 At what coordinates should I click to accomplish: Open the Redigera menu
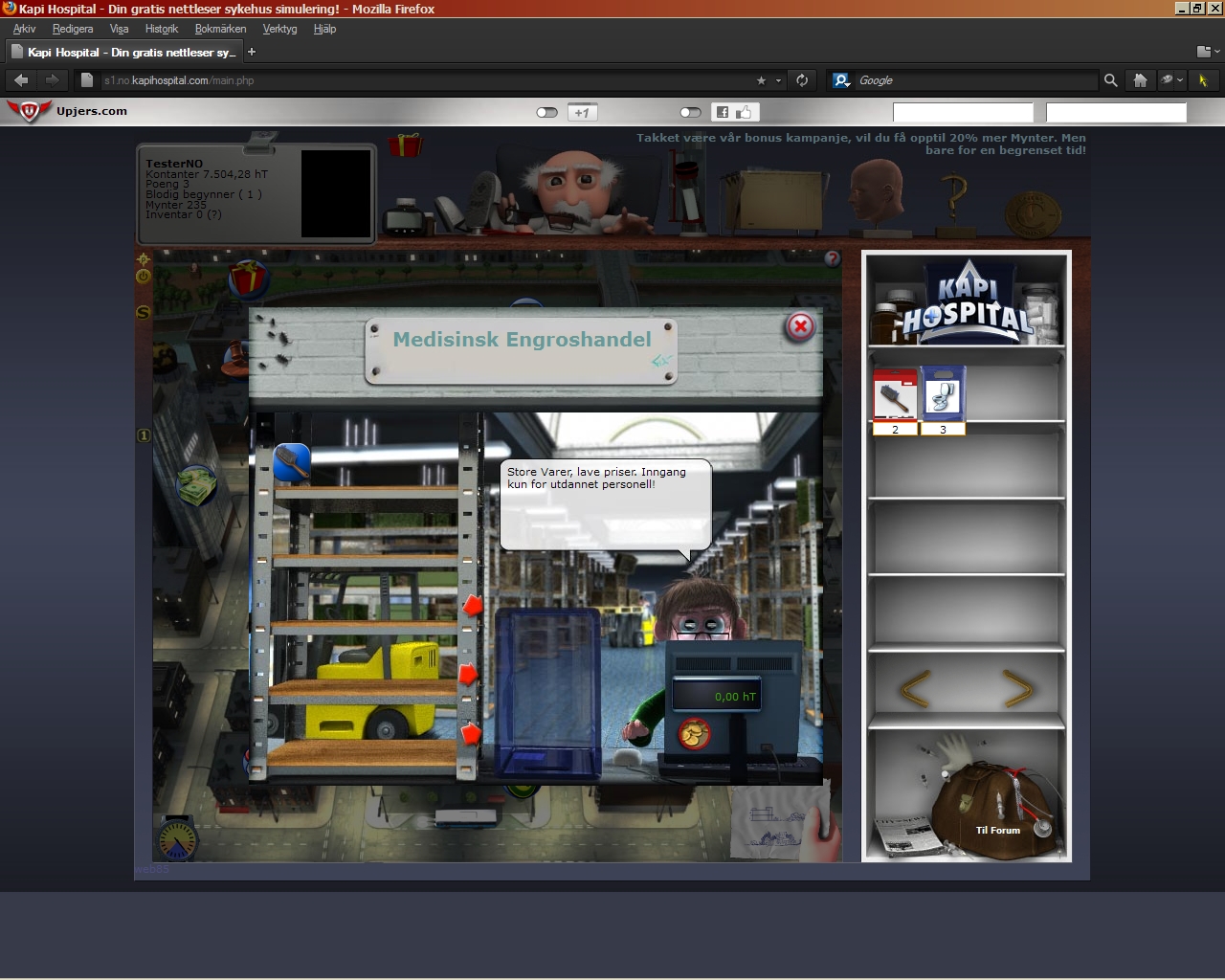pyautogui.click(x=73, y=29)
